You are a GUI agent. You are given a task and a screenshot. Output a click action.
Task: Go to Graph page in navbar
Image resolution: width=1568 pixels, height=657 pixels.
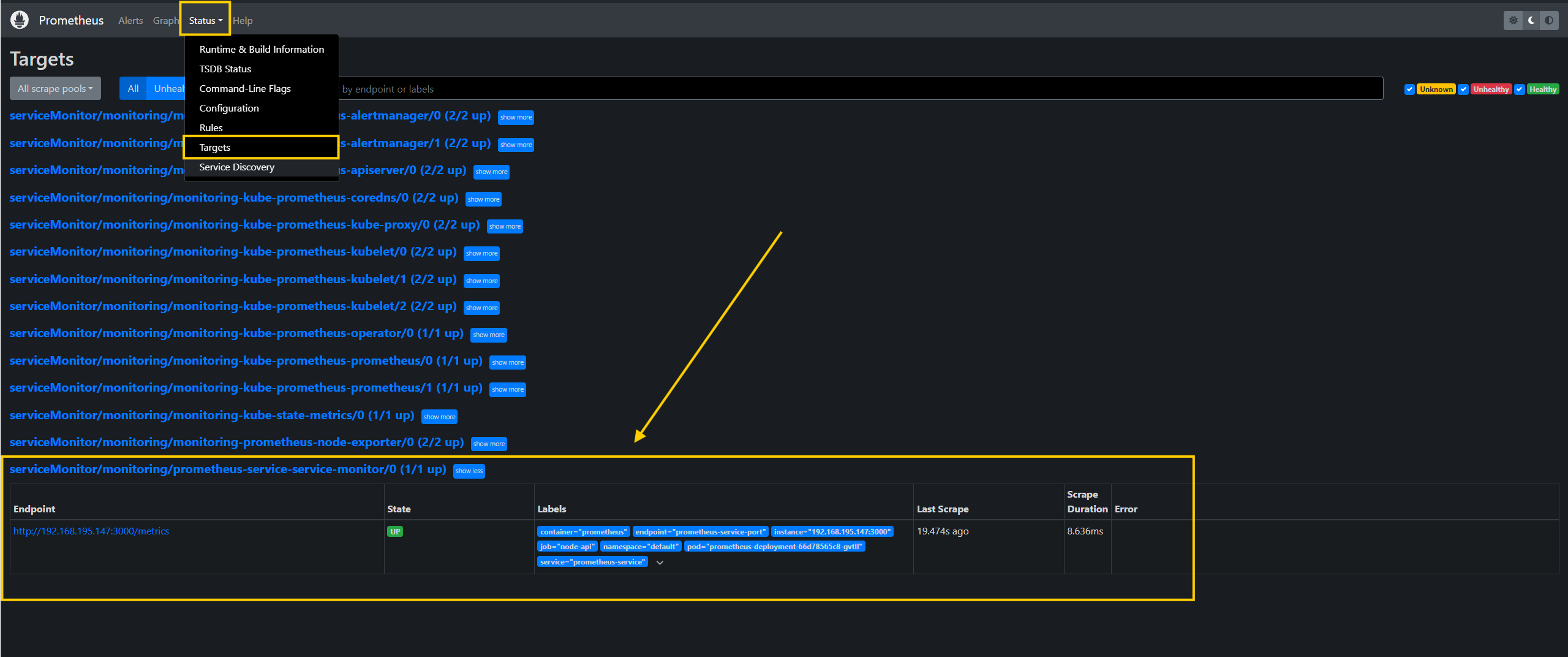(165, 20)
